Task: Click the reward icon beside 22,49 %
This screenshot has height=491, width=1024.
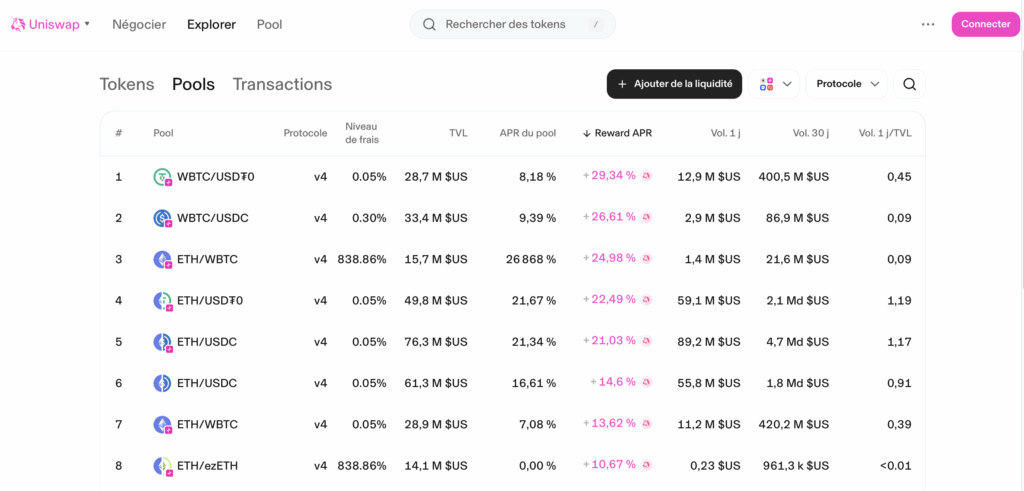Action: pyautogui.click(x=647, y=300)
